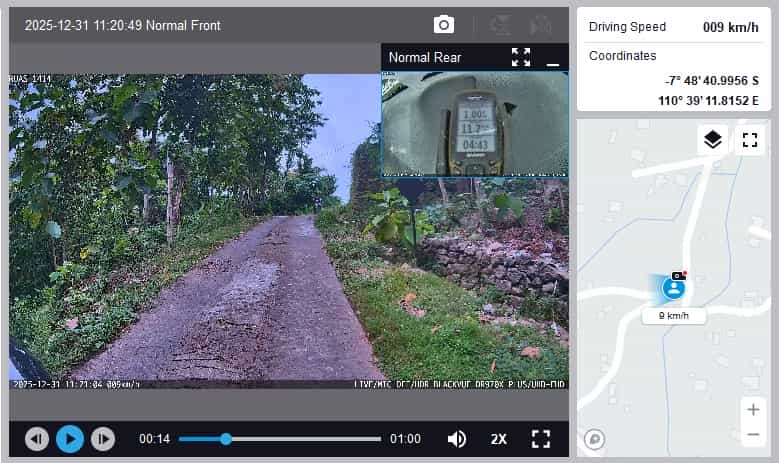Minimize the Normal Rear picture-in-picture window

552,58
